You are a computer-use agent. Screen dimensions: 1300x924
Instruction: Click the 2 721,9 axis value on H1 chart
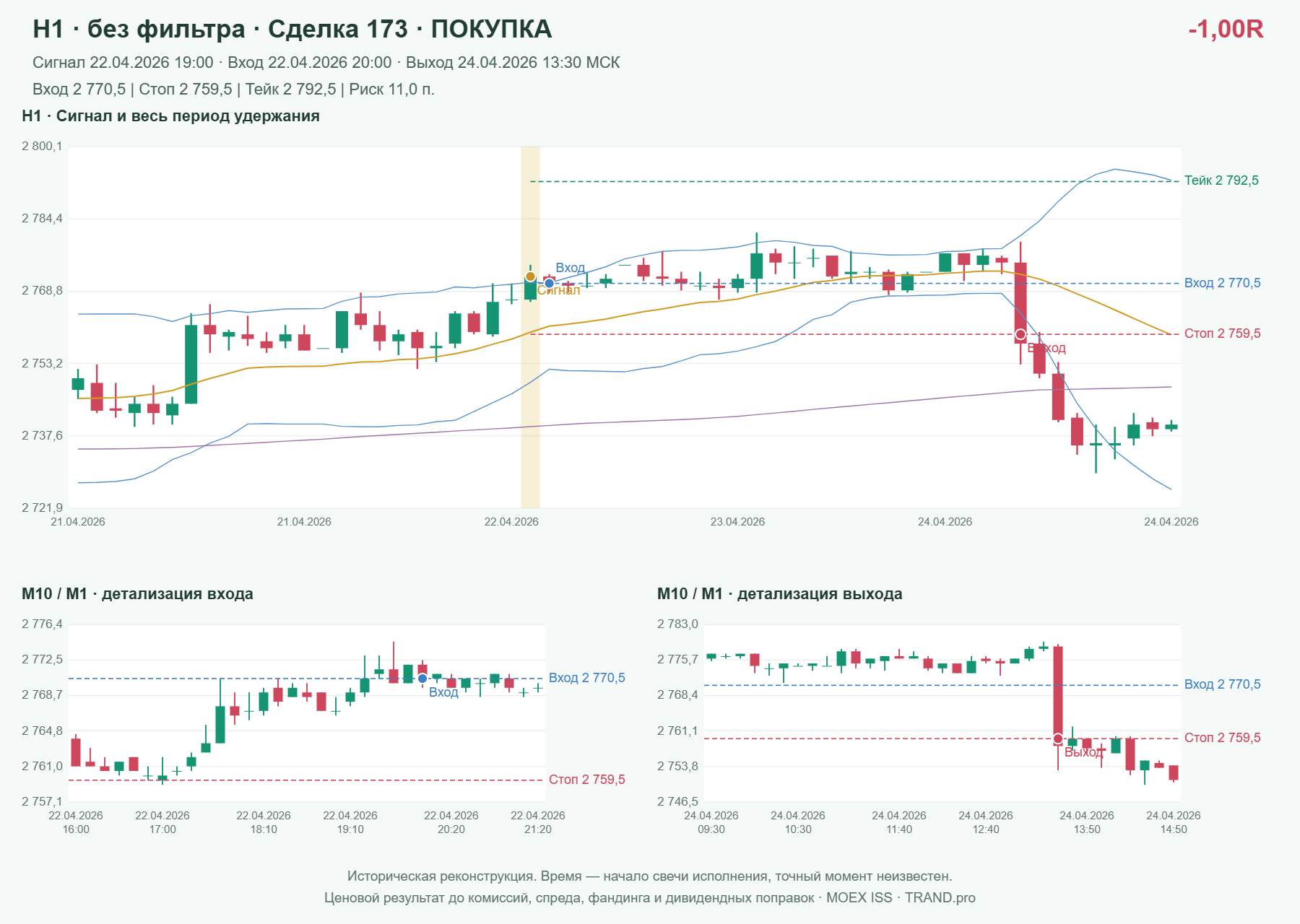pyautogui.click(x=42, y=508)
